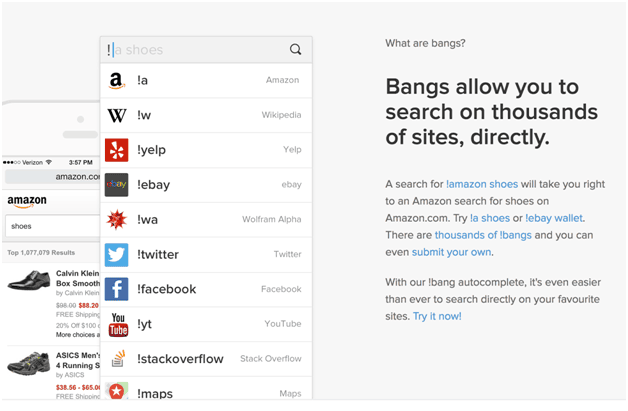The height and width of the screenshot is (411, 628).
Task: Select the Wolfram Alpha icon
Action: point(117,220)
